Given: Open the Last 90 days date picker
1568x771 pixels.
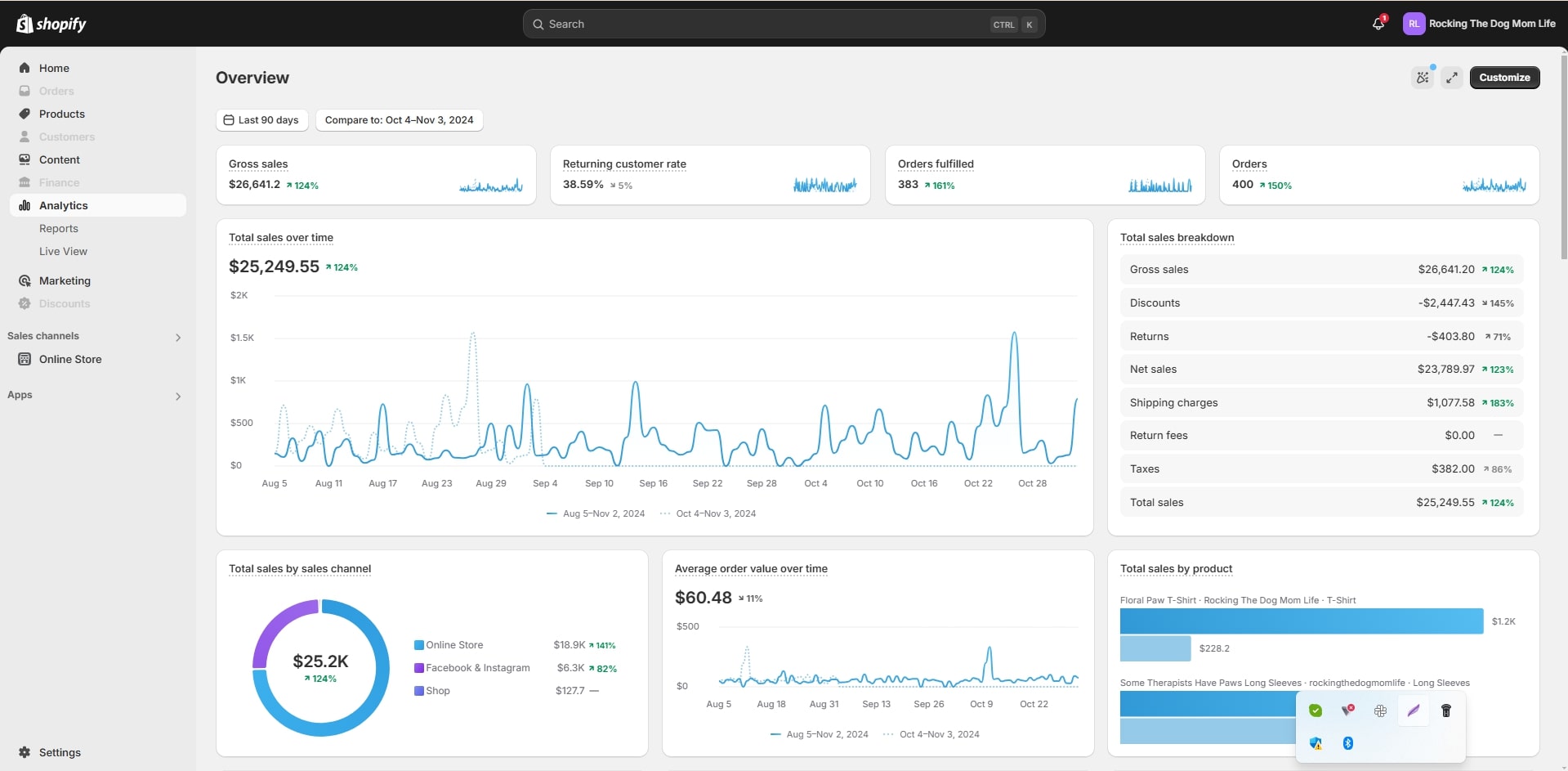Looking at the screenshot, I should tap(261, 120).
